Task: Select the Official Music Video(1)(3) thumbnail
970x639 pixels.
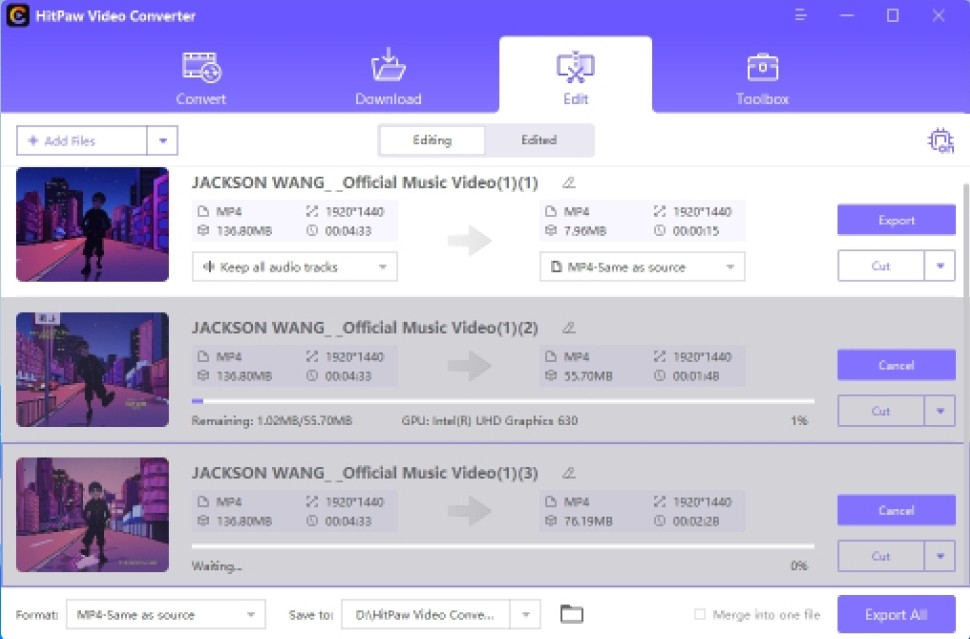Action: coord(92,515)
